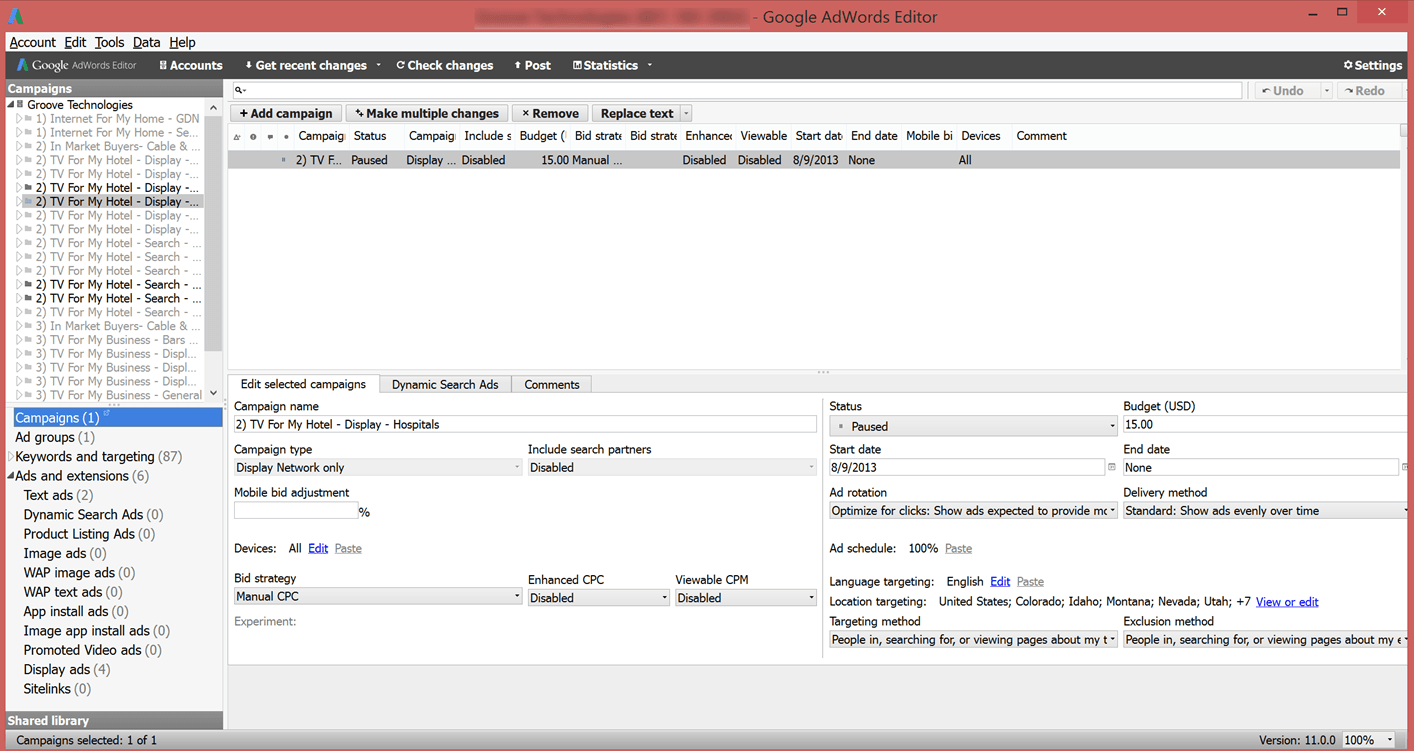Open the Status dropdown showing Paused

[973, 426]
